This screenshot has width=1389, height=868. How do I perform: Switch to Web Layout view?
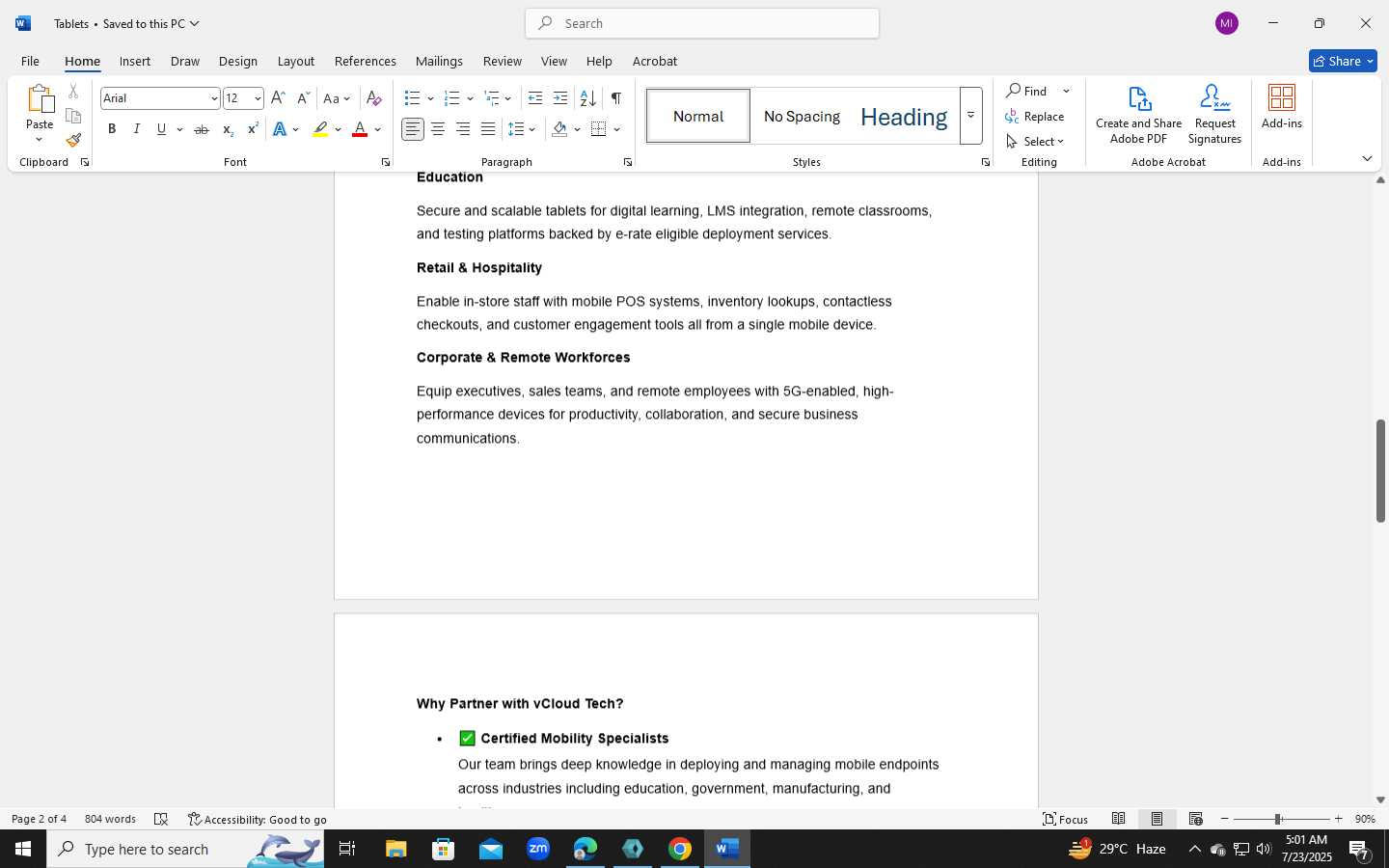1196,819
